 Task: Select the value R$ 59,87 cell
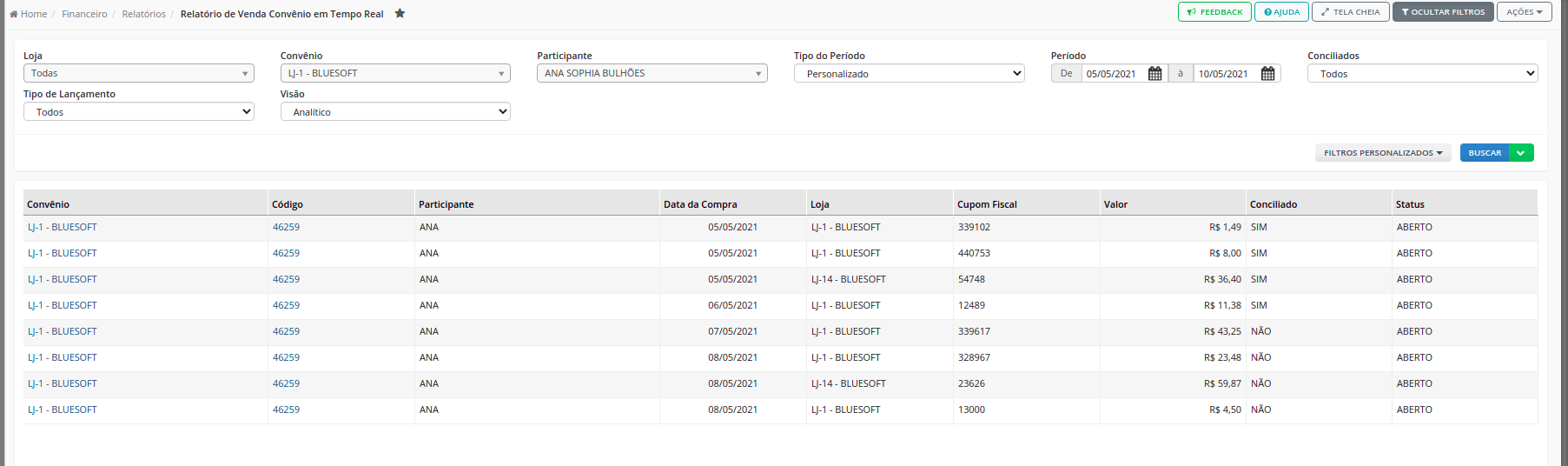coord(1173,383)
